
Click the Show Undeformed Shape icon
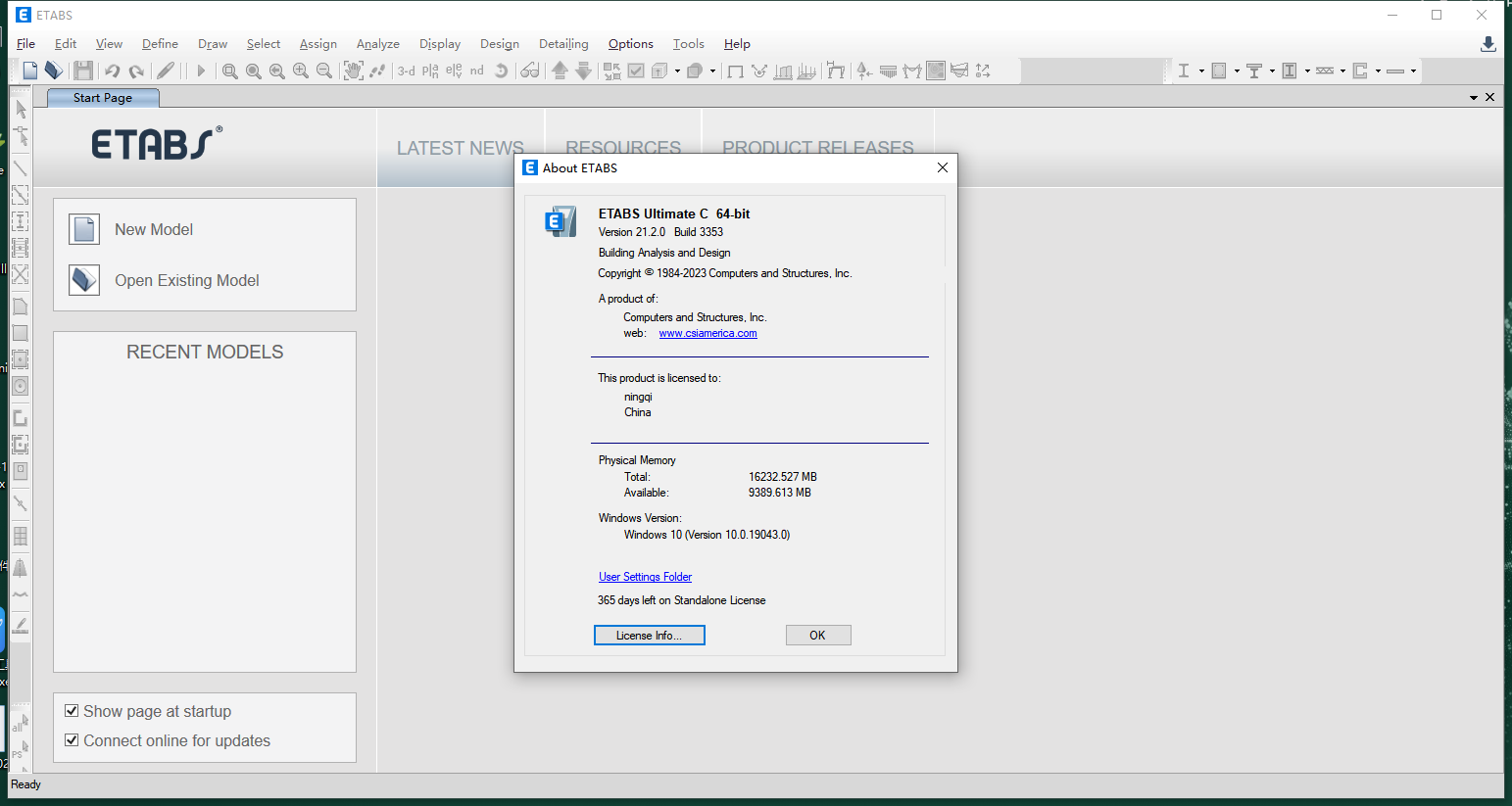coord(735,71)
